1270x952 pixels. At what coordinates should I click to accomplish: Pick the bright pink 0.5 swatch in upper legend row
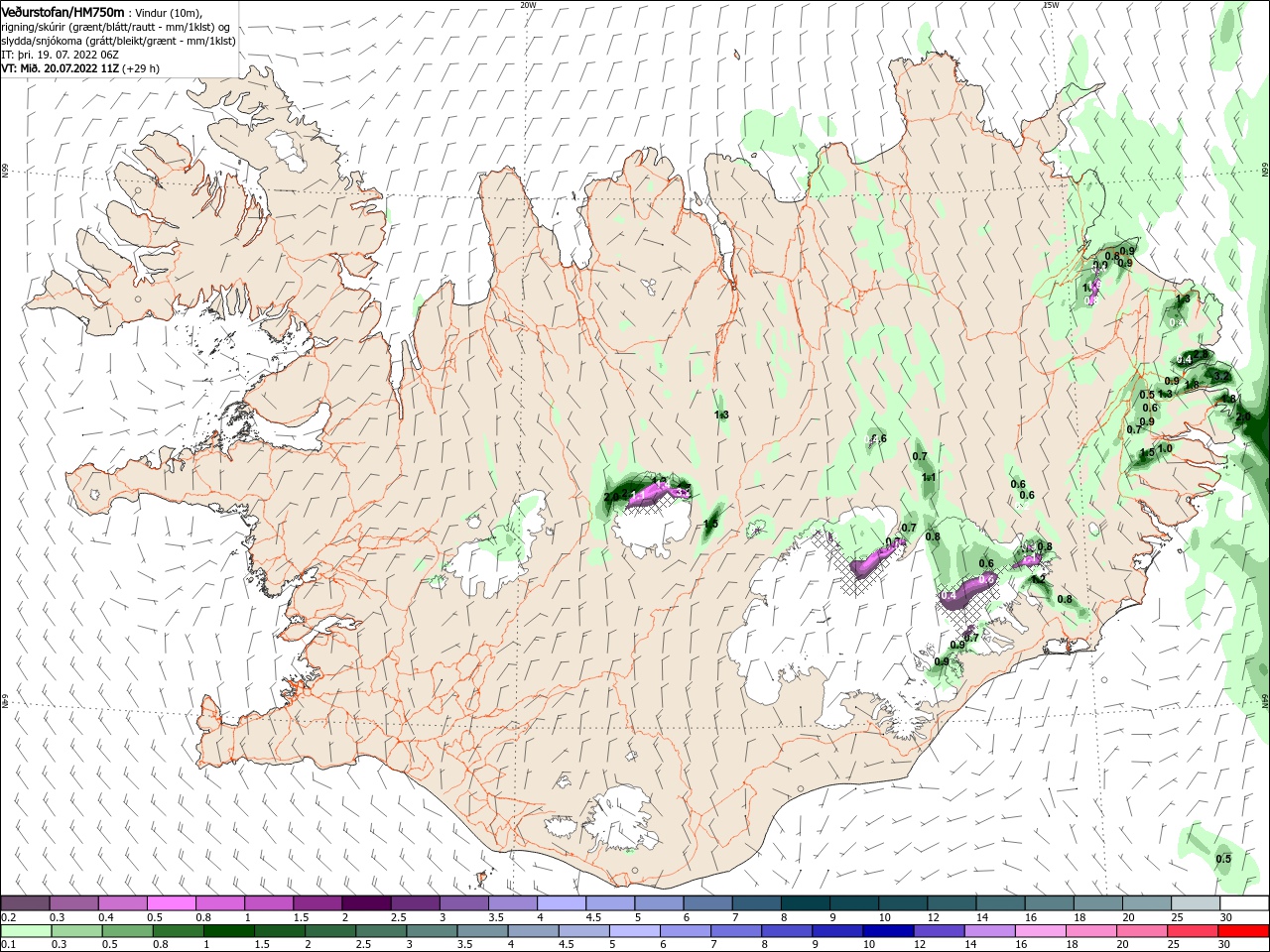tap(171, 903)
